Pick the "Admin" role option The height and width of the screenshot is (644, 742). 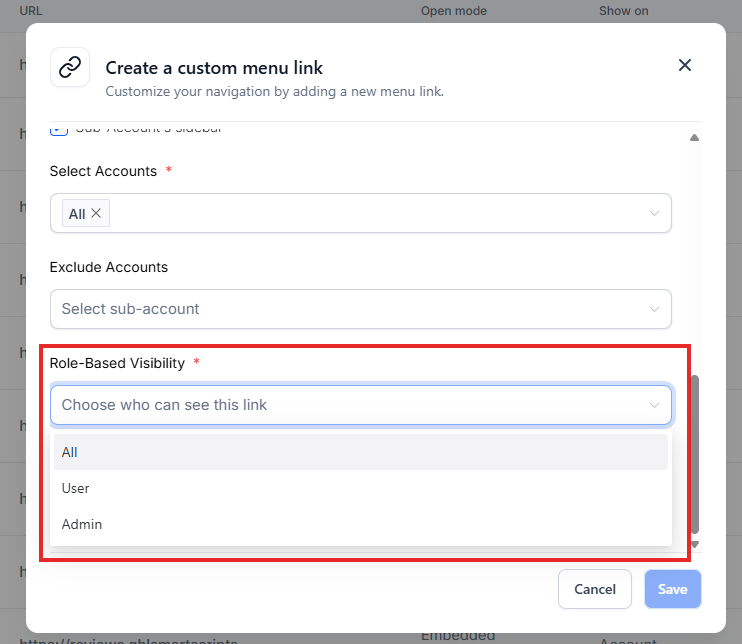82,524
